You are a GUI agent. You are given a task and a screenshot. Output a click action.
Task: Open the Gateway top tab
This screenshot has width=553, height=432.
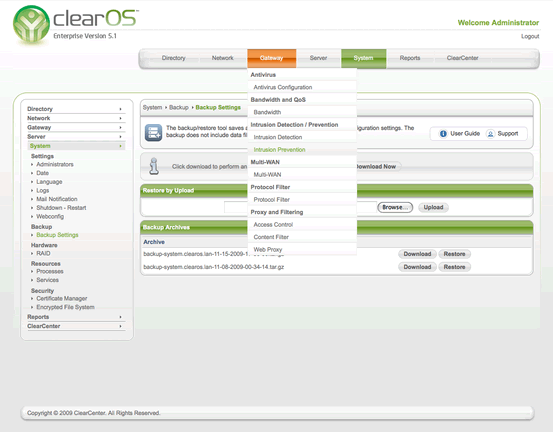(272, 58)
